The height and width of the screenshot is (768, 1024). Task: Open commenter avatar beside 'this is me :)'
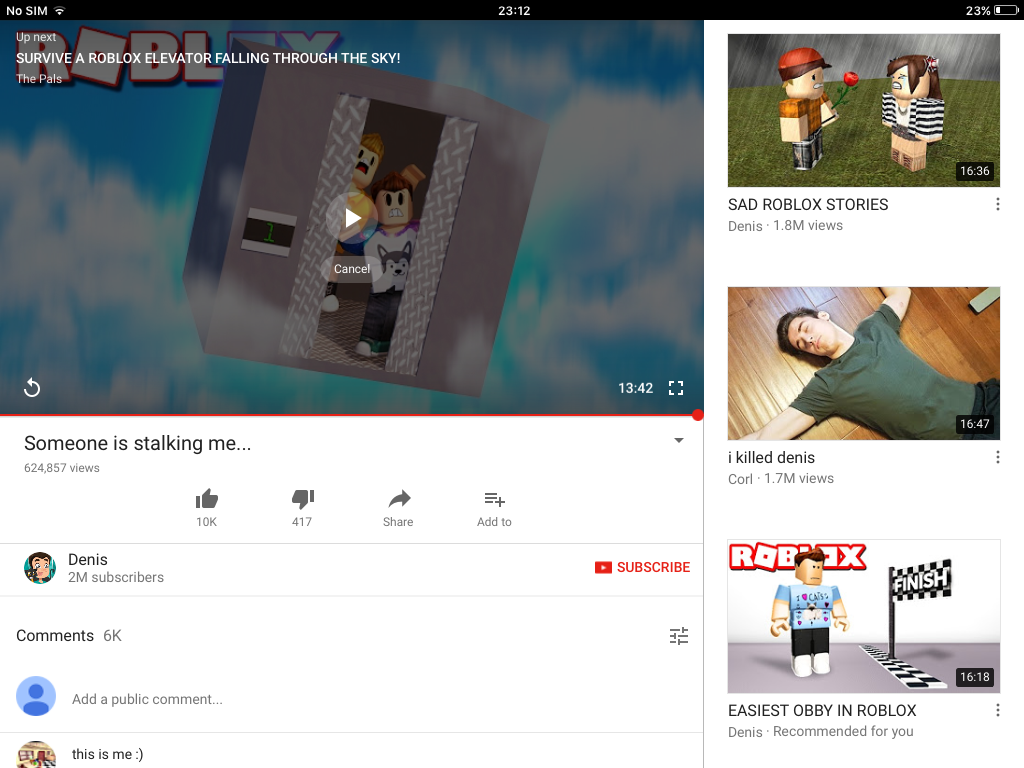point(36,754)
